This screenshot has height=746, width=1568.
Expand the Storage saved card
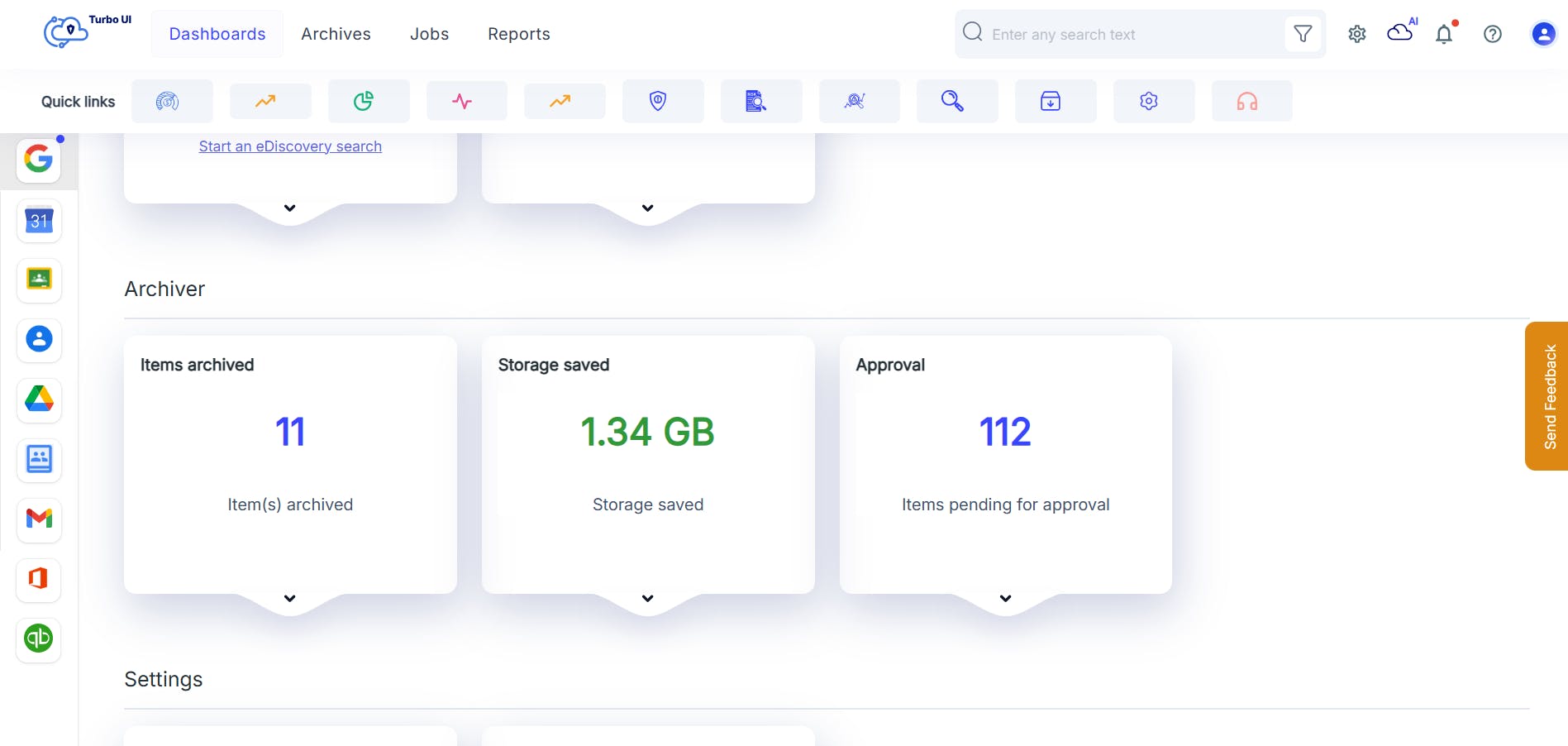[x=648, y=599]
